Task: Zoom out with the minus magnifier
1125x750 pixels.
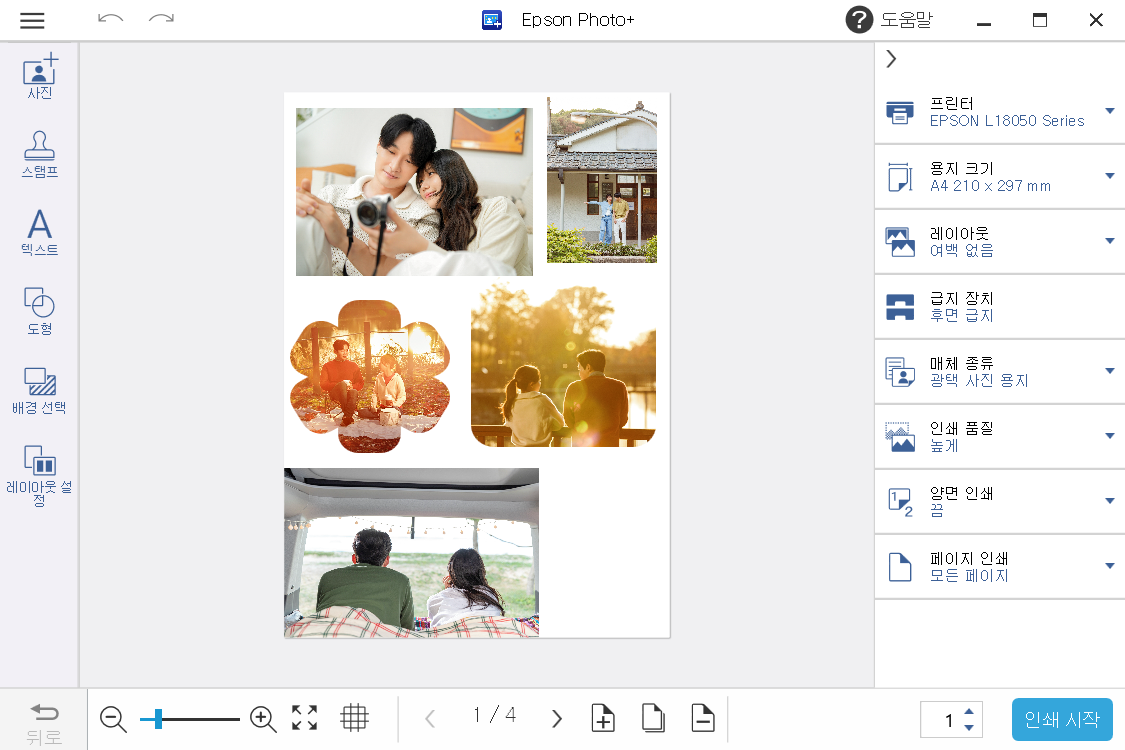Action: point(113,718)
